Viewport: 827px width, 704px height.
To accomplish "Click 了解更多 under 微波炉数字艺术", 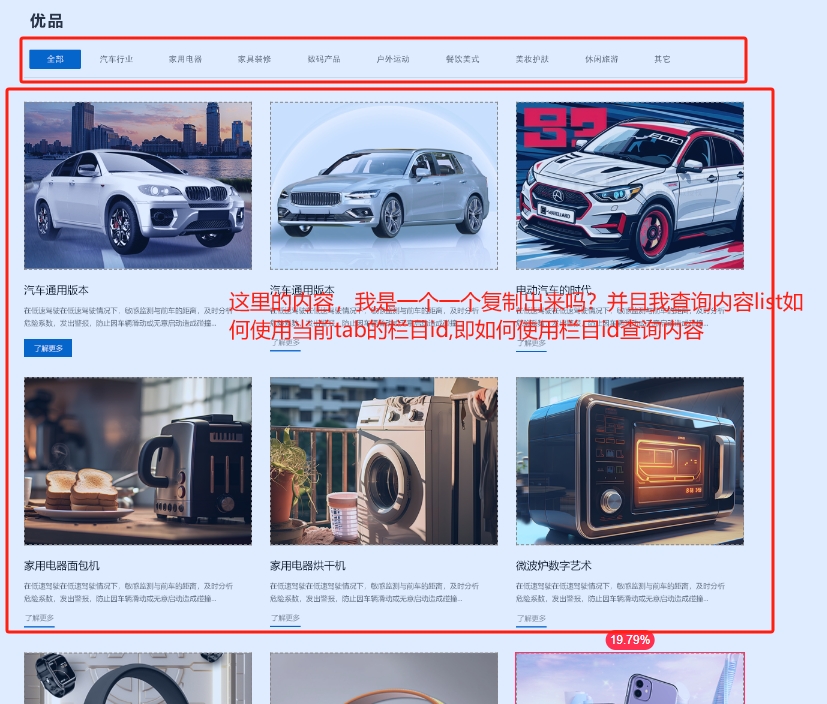I will tap(531, 618).
